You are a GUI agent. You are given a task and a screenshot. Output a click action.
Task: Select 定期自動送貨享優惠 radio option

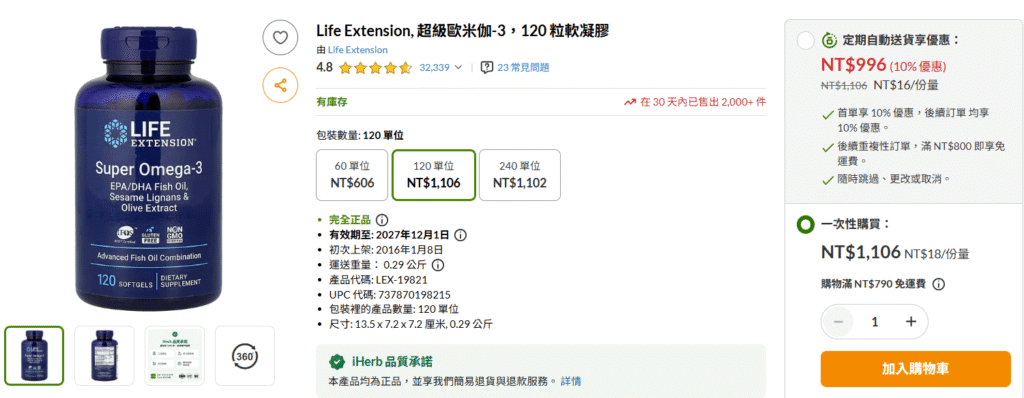806,40
